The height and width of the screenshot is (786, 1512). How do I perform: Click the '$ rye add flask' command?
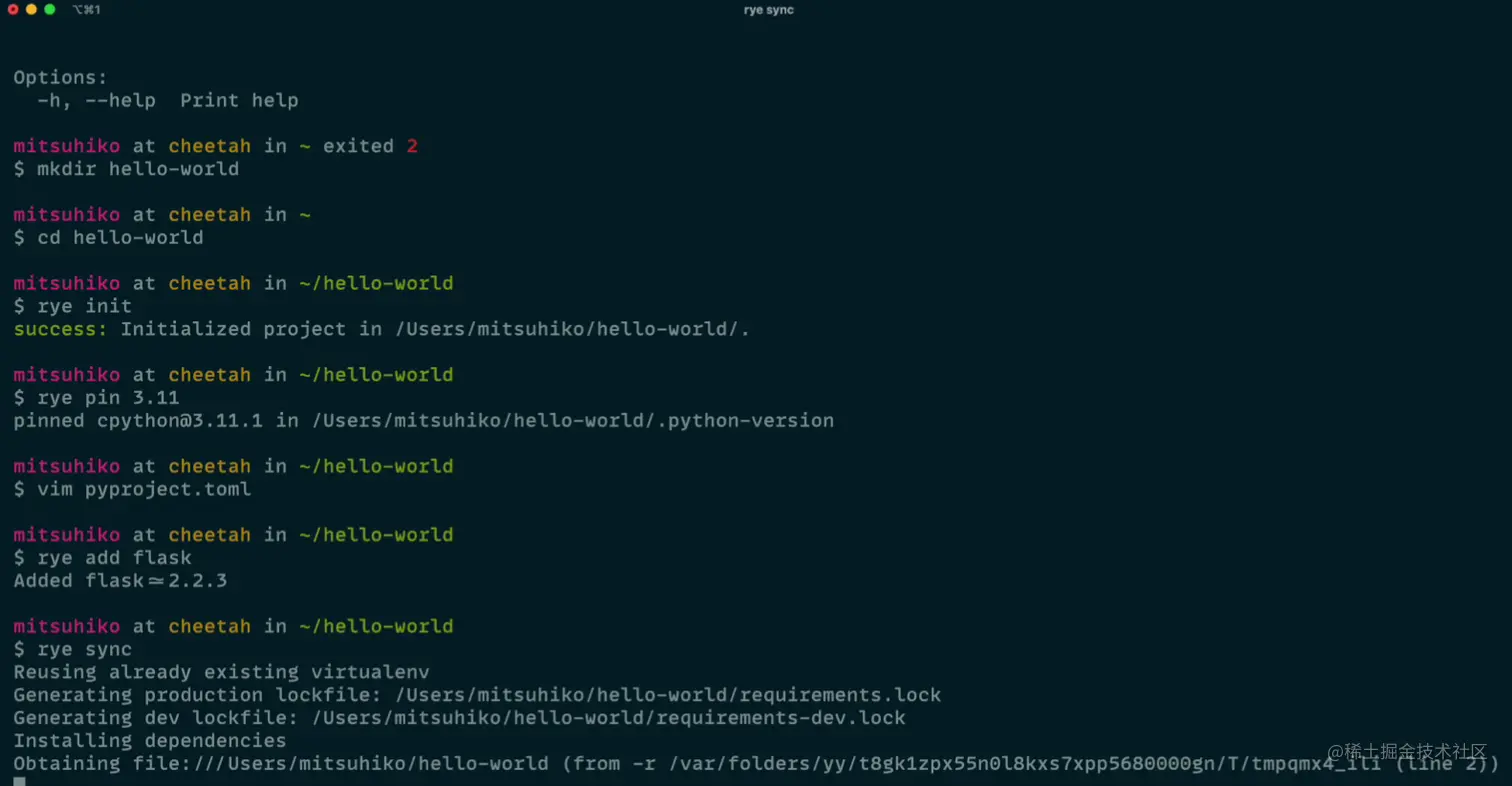(102, 558)
